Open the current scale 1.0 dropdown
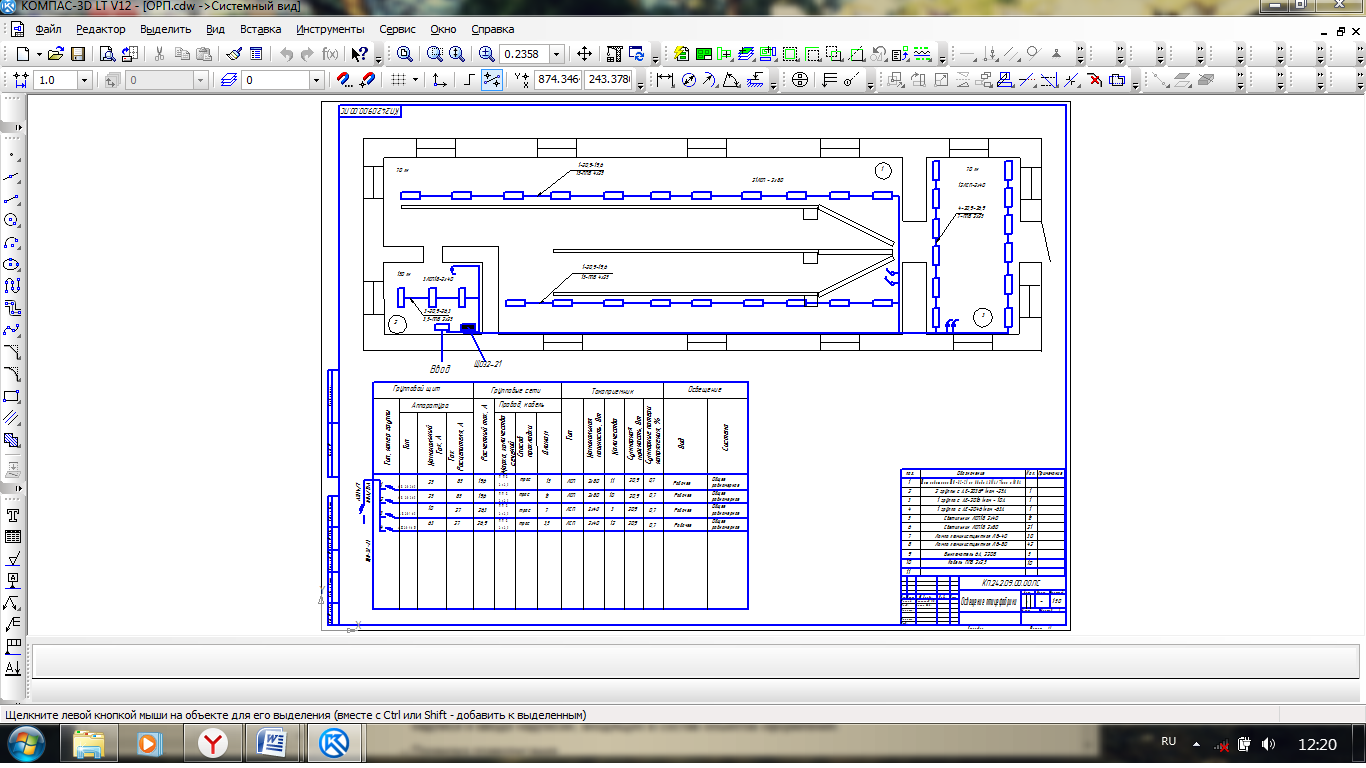Image resolution: width=1366 pixels, height=768 pixels. click(84, 80)
